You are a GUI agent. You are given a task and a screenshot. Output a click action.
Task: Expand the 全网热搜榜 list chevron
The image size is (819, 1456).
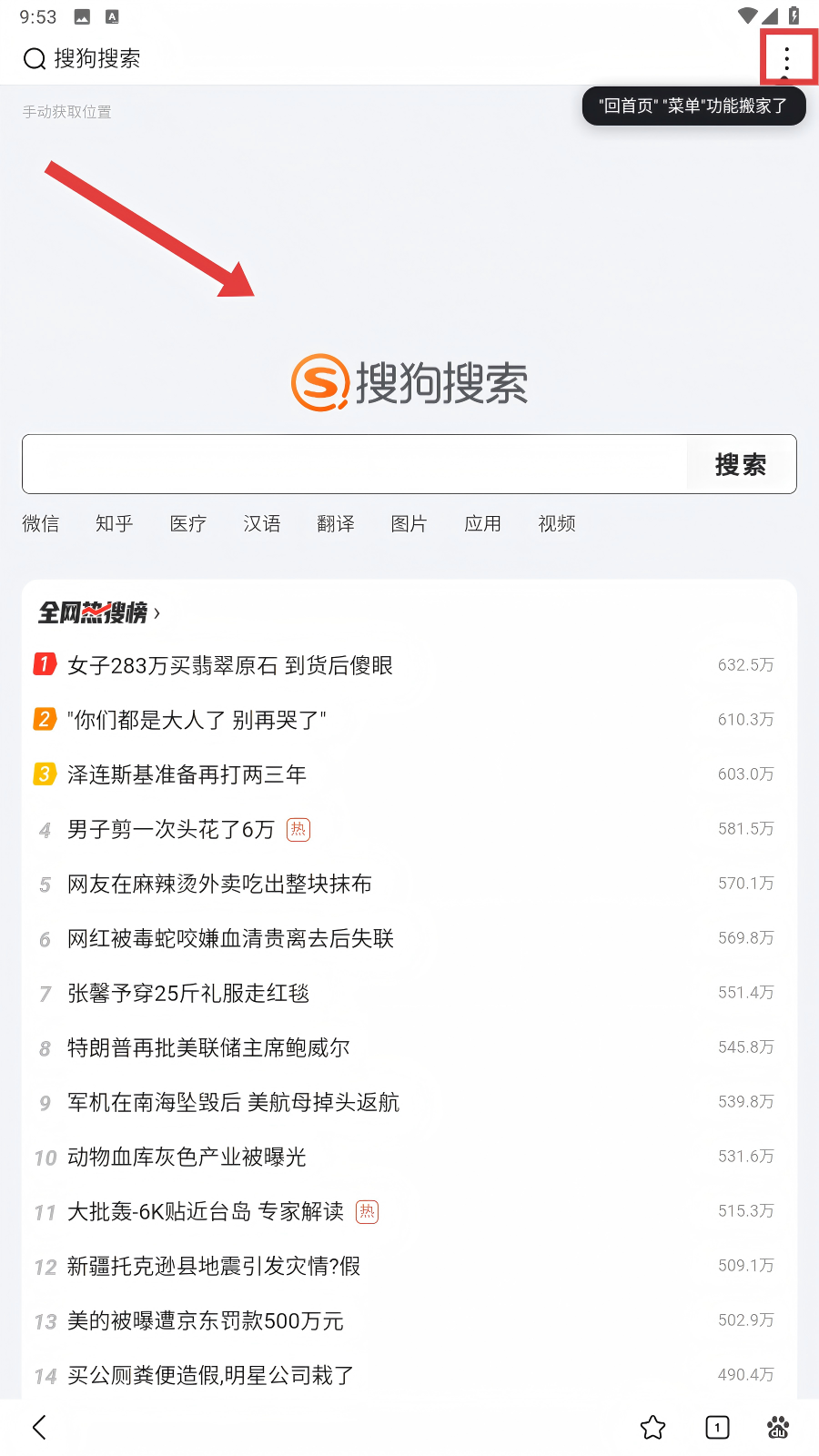tap(157, 613)
